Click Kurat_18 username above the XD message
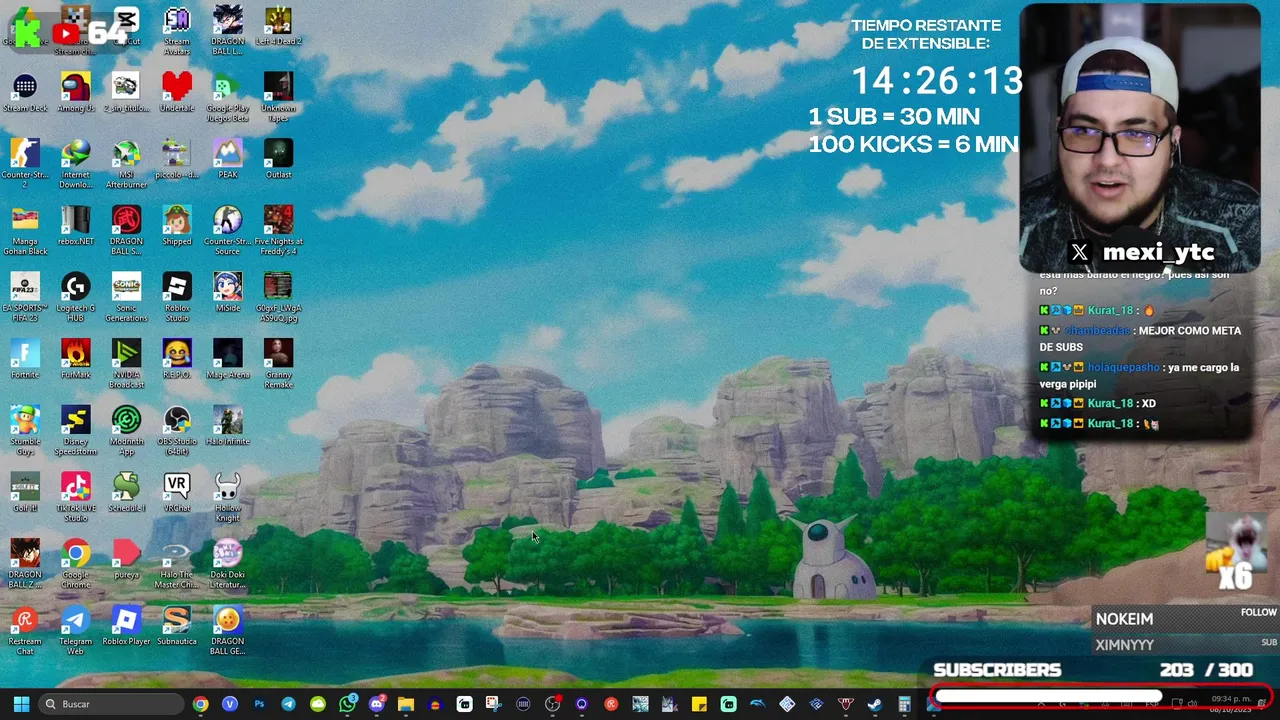The width and height of the screenshot is (1280, 720). click(1110, 403)
